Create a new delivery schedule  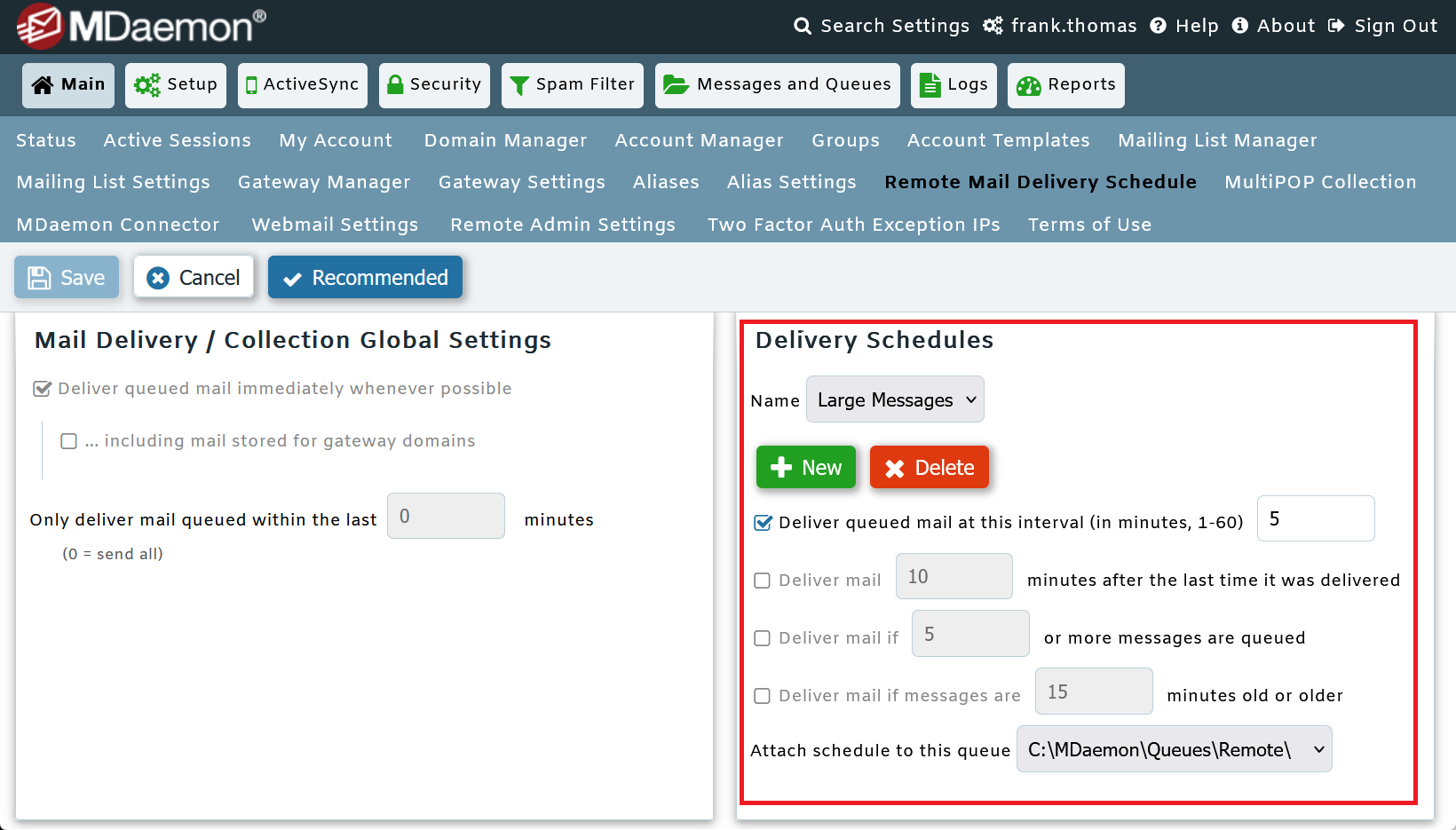click(805, 467)
